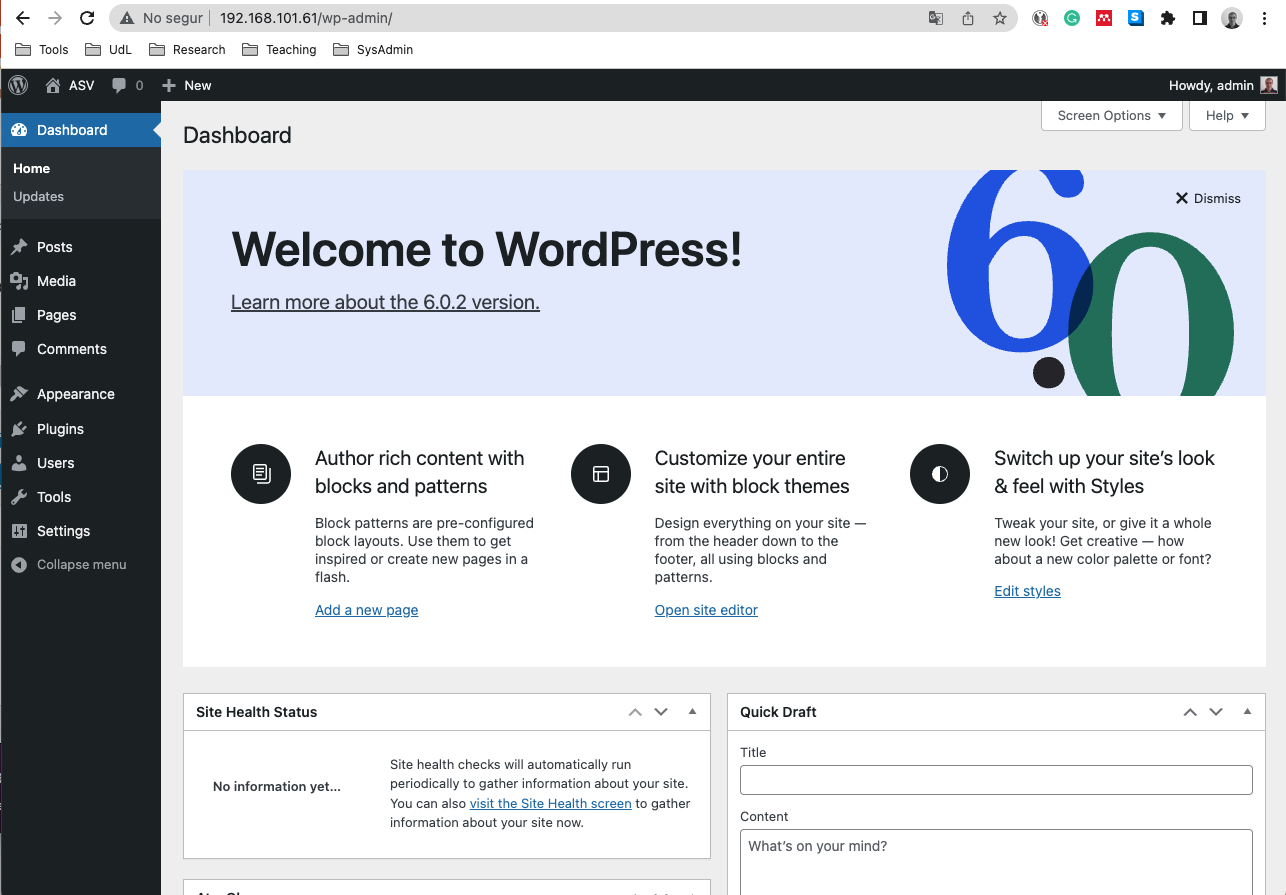Open the Research bookmark folder

(187, 49)
